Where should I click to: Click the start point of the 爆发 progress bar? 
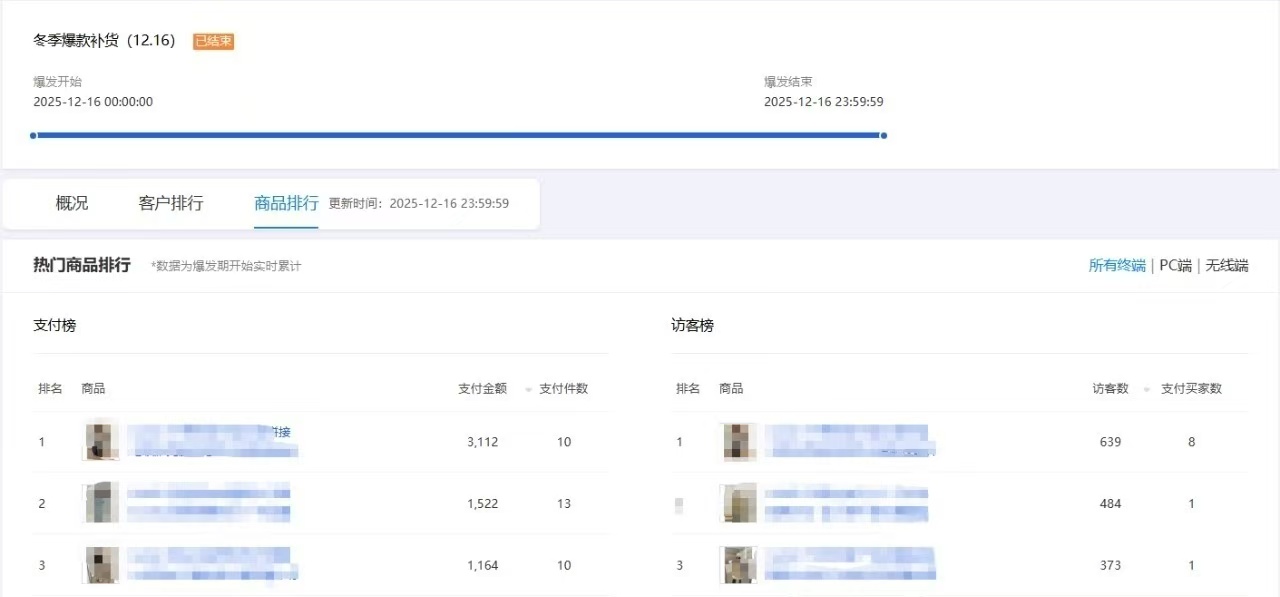click(x=33, y=135)
